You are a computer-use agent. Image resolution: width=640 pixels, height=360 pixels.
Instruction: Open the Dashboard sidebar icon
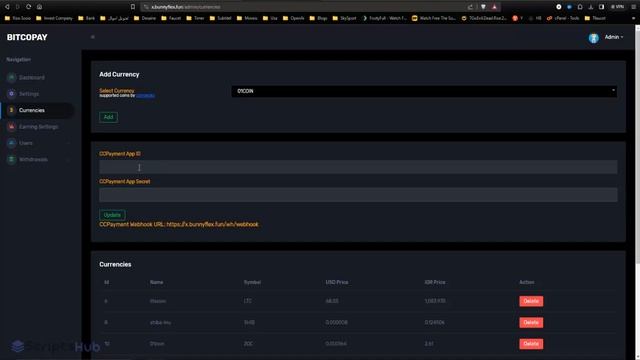point(11,77)
